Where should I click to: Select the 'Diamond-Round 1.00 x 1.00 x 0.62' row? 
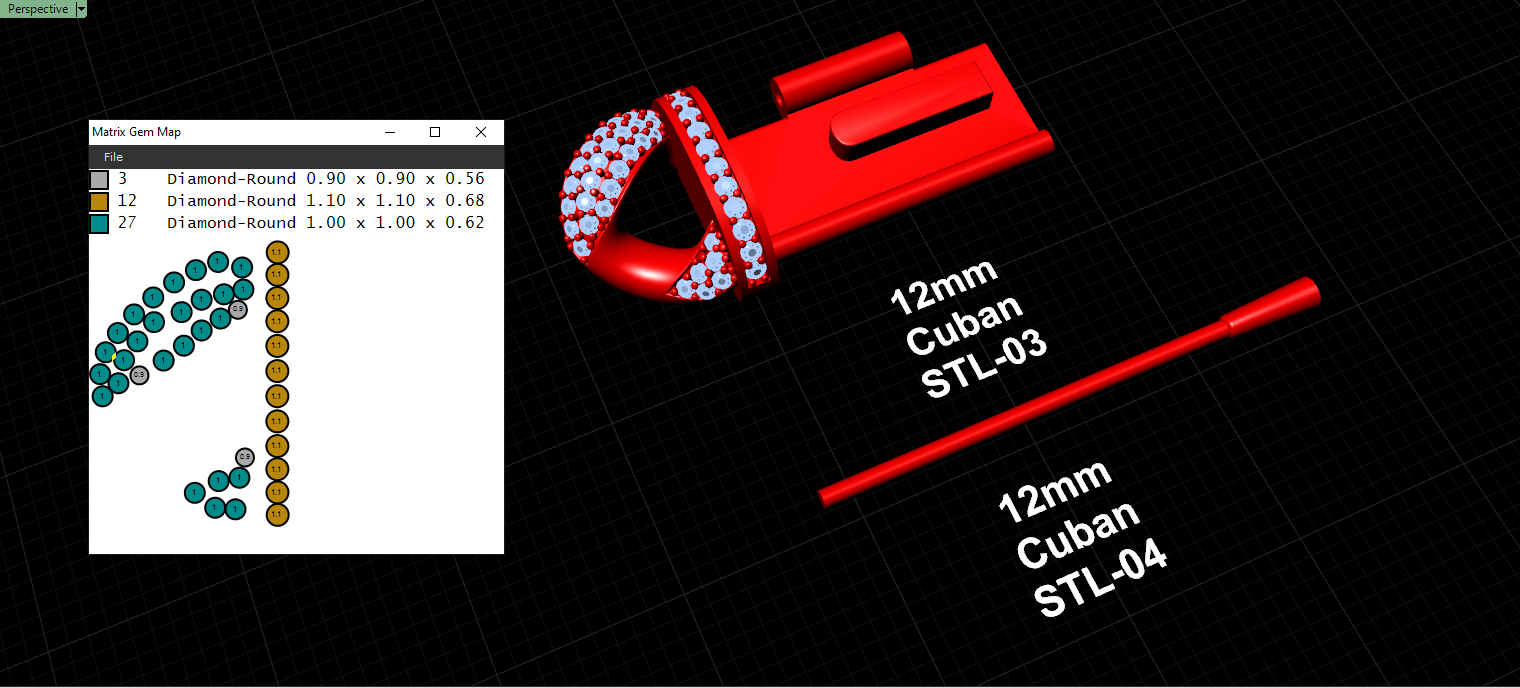pyautogui.click(x=296, y=224)
